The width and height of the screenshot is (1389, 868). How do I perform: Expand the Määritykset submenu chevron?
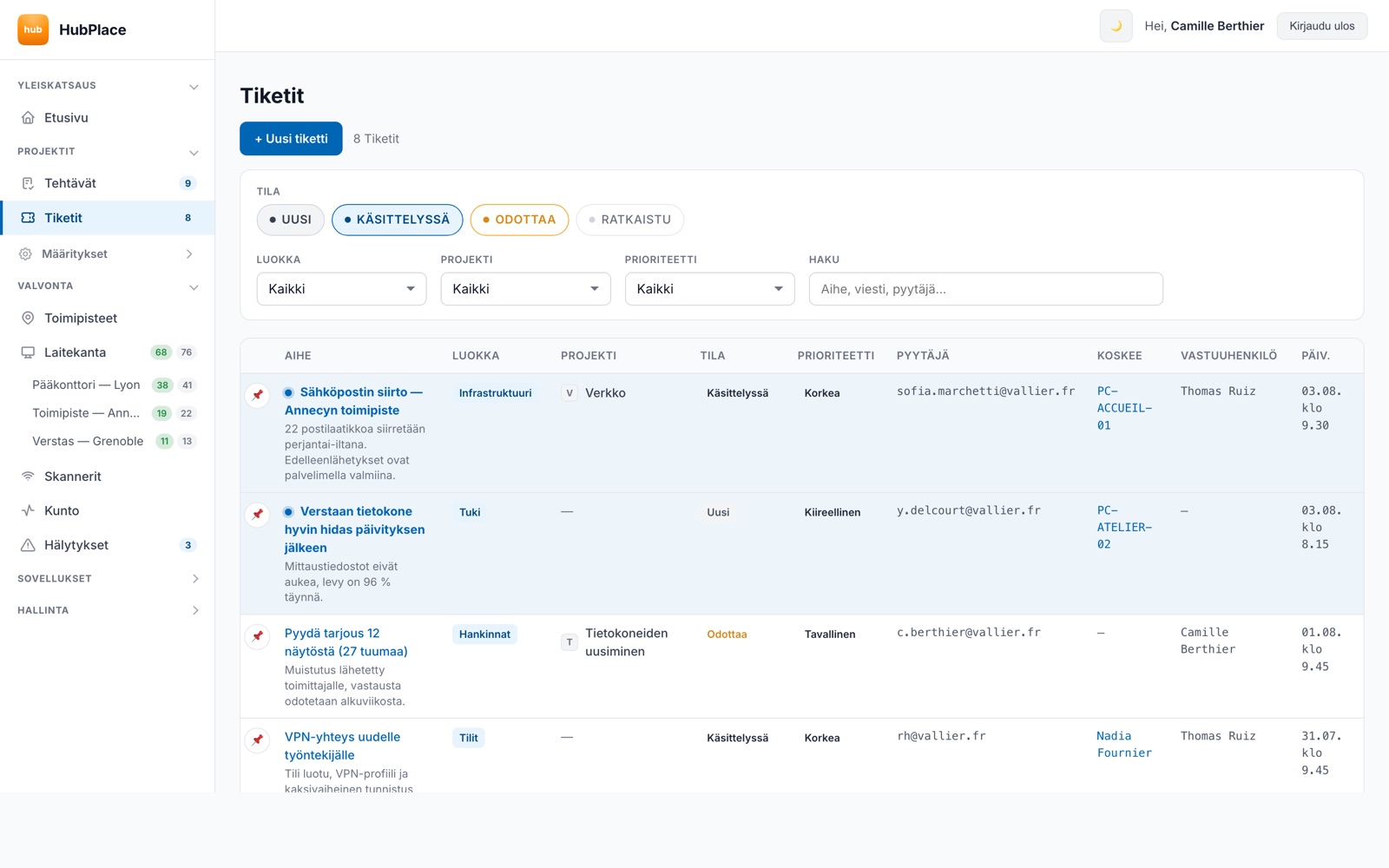[190, 253]
